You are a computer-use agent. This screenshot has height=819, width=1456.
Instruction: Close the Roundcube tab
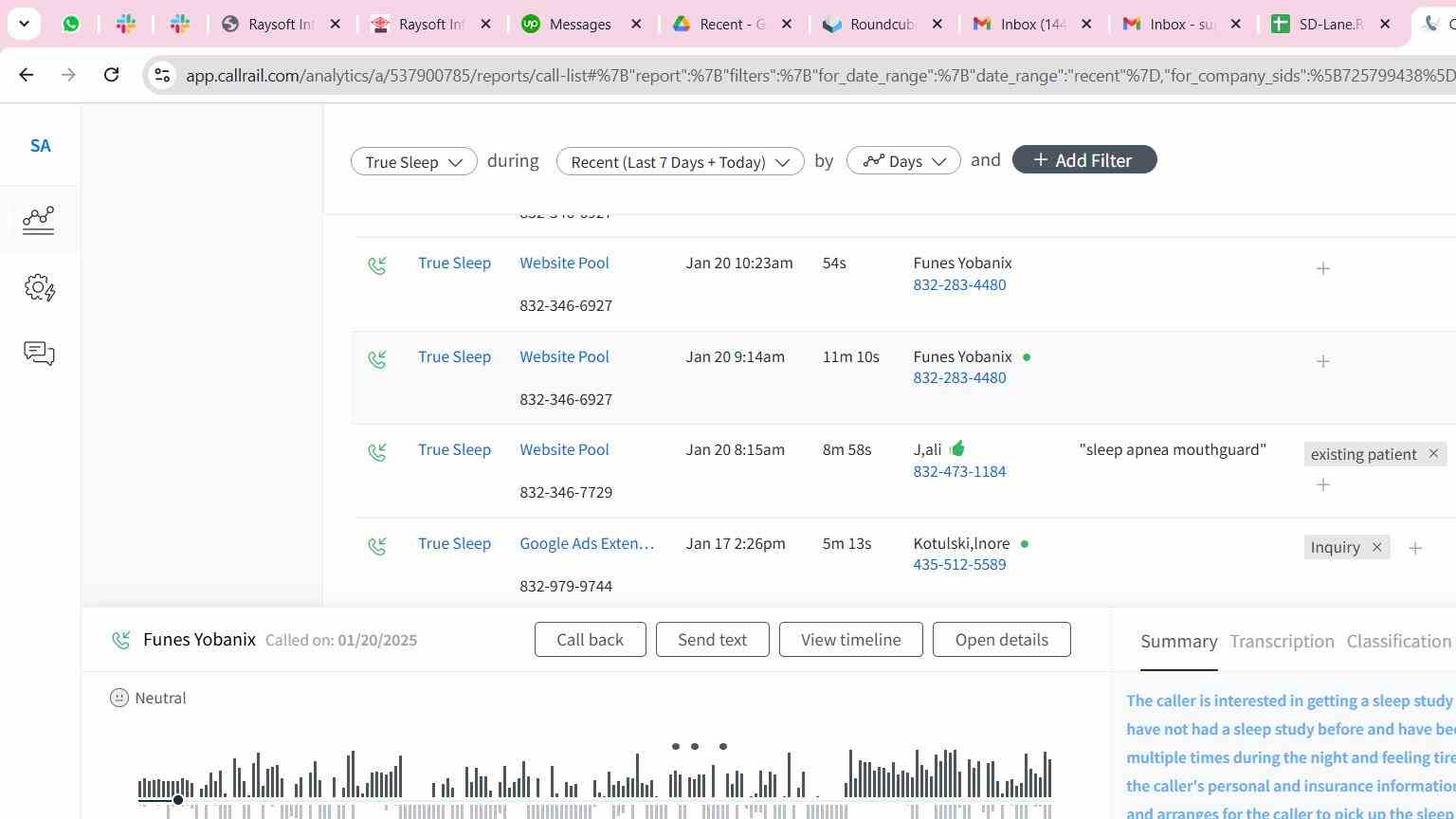tap(937, 24)
